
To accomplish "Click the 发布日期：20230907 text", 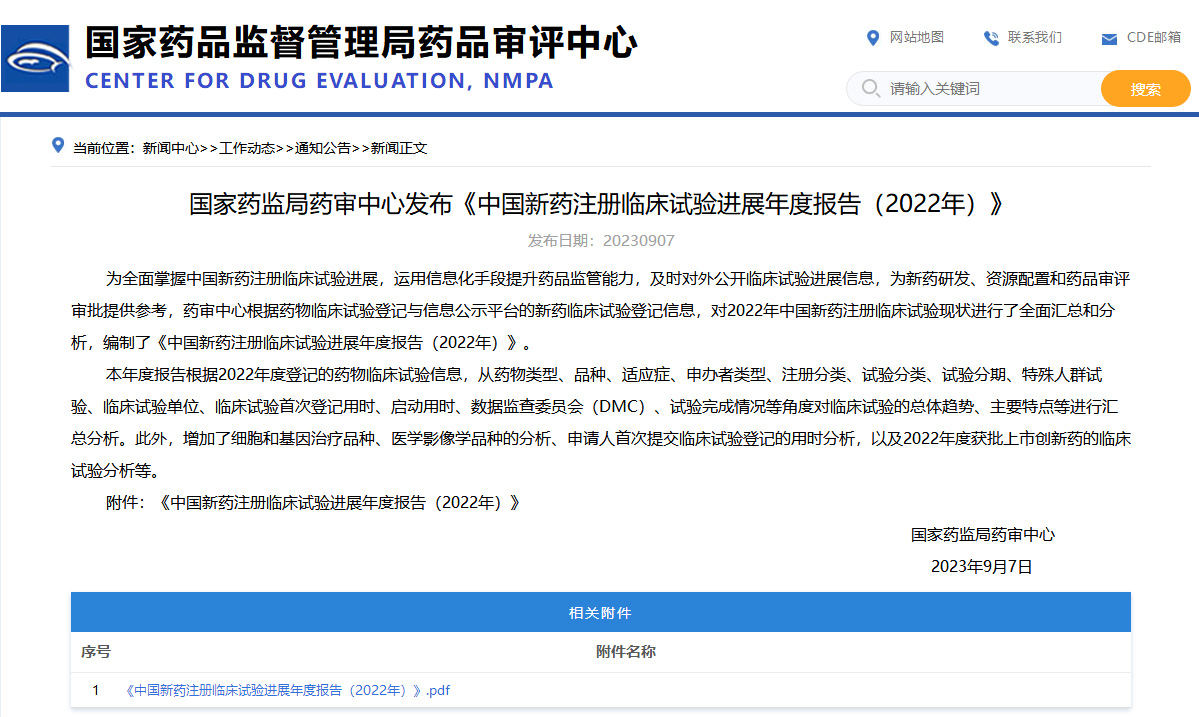I will (x=601, y=241).
